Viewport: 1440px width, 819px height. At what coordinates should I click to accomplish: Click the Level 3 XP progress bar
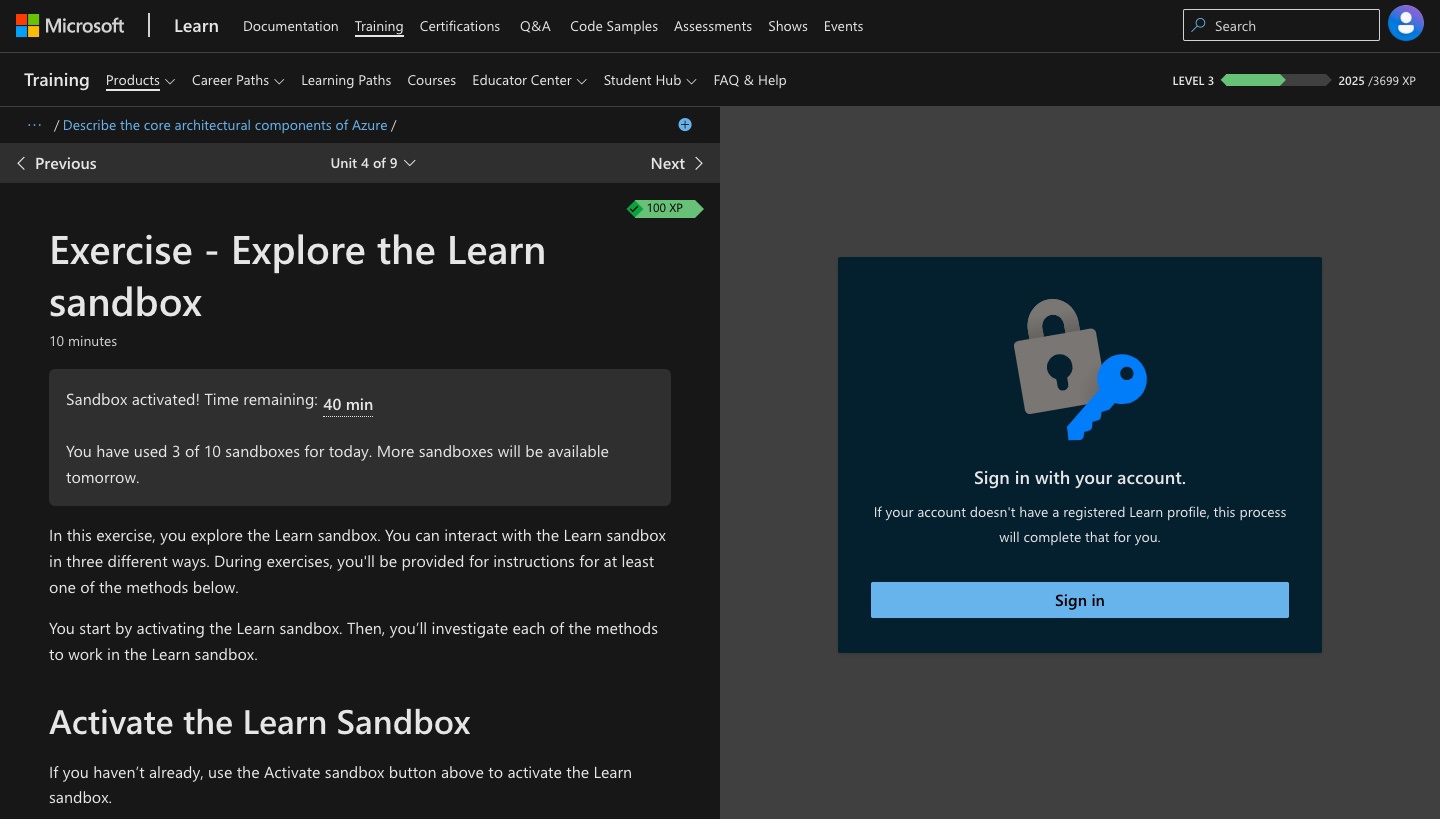pyautogui.click(x=1276, y=80)
